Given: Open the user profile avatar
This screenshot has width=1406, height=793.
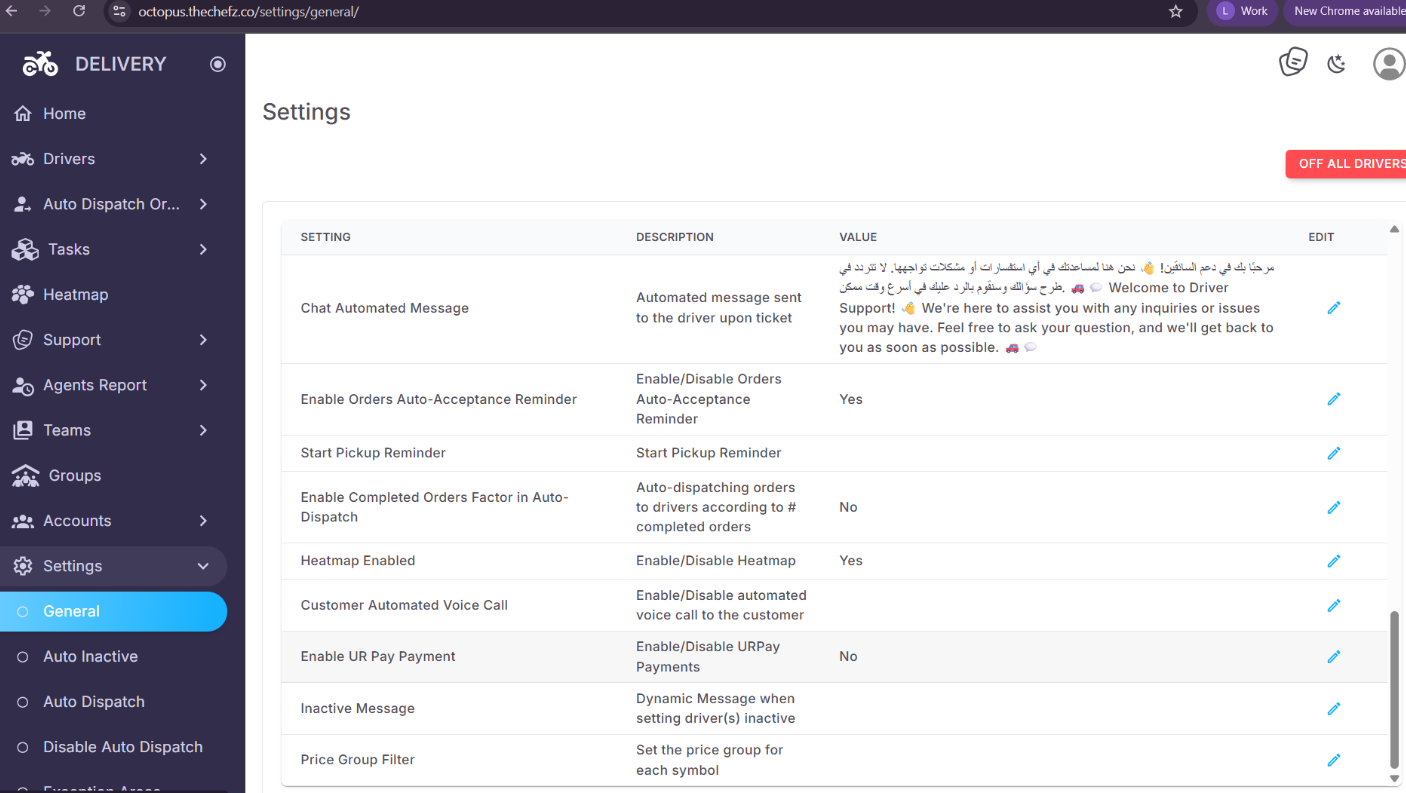Looking at the screenshot, I should [x=1389, y=64].
